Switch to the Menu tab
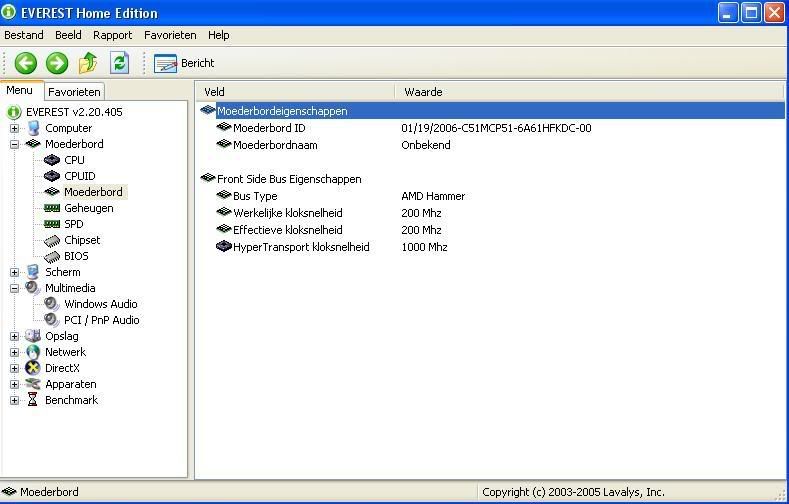This screenshot has height=504, width=789. pyautogui.click(x=20, y=91)
